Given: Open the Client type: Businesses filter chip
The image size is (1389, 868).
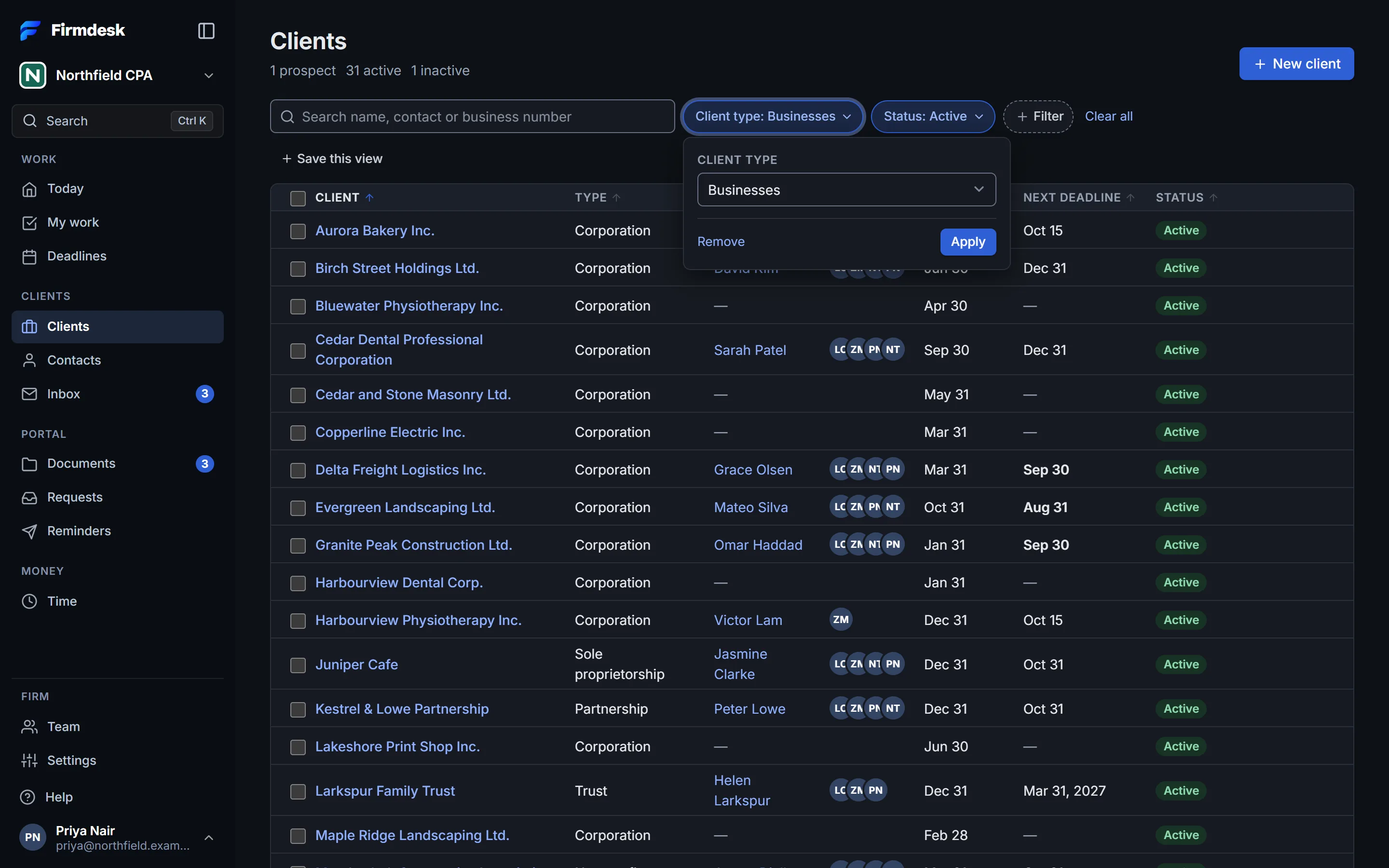Looking at the screenshot, I should tap(773, 117).
